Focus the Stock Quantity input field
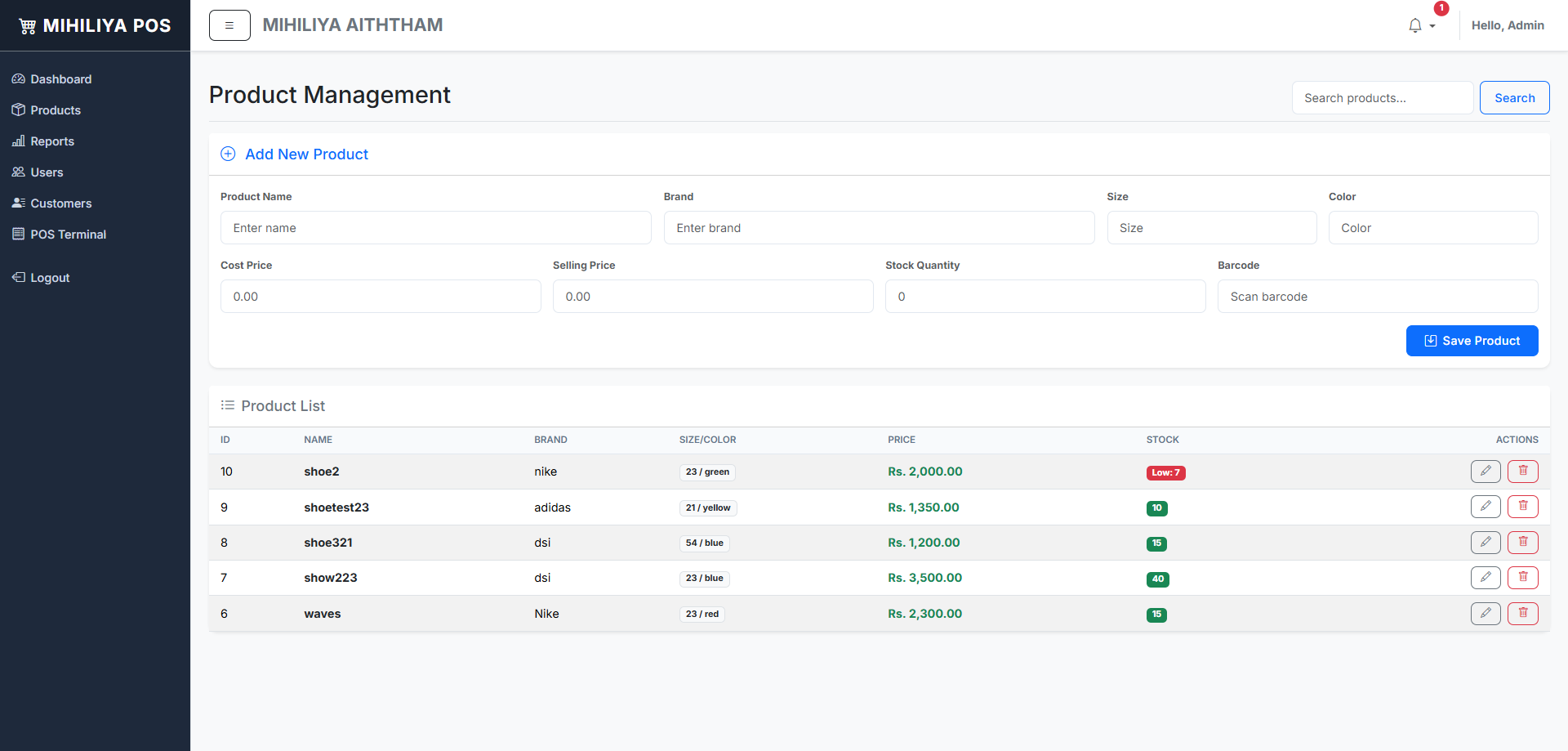This screenshot has width=1568, height=751. click(x=1045, y=297)
